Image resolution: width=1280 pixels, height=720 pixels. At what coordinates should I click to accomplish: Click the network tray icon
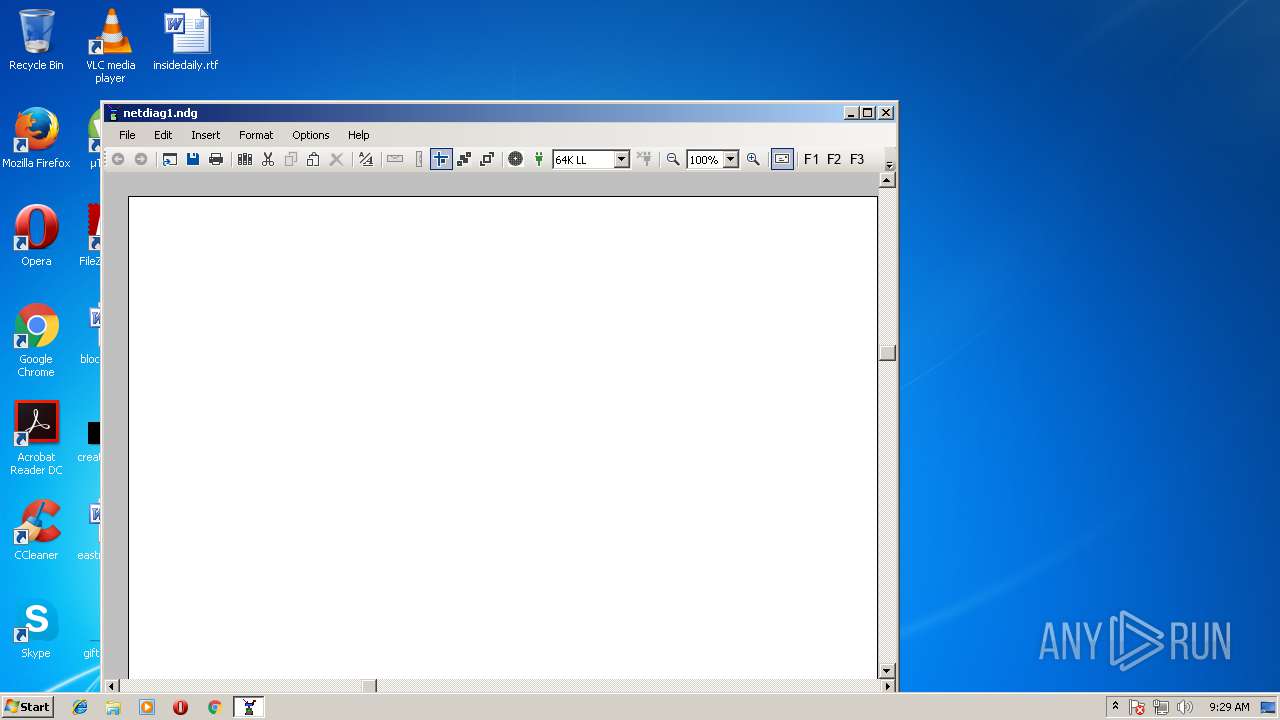(1161, 707)
